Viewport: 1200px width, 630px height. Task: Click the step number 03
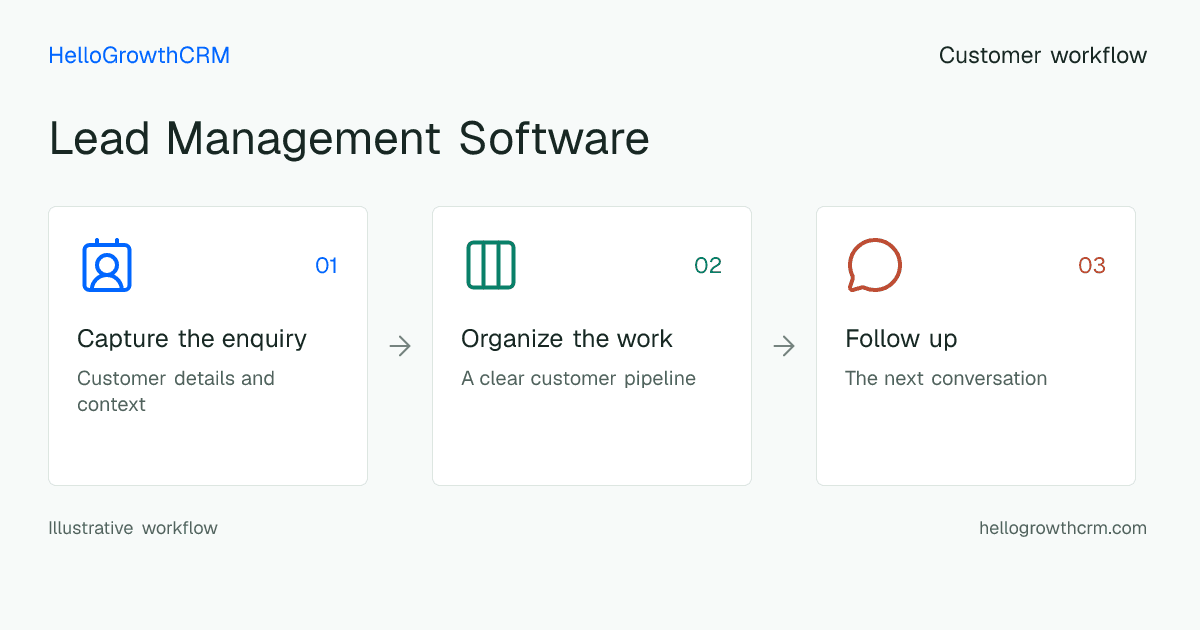pos(1092,265)
